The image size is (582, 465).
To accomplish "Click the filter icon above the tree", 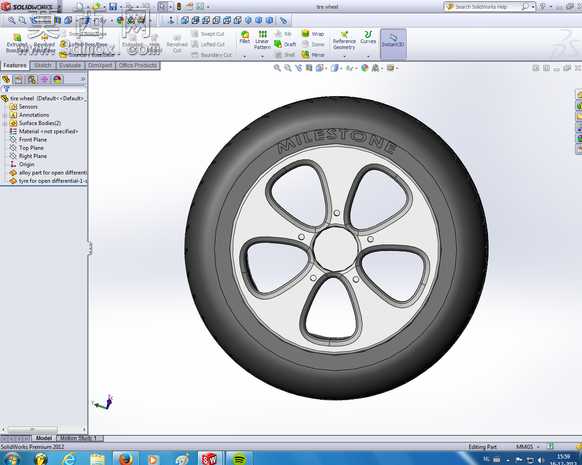I will tap(6, 89).
